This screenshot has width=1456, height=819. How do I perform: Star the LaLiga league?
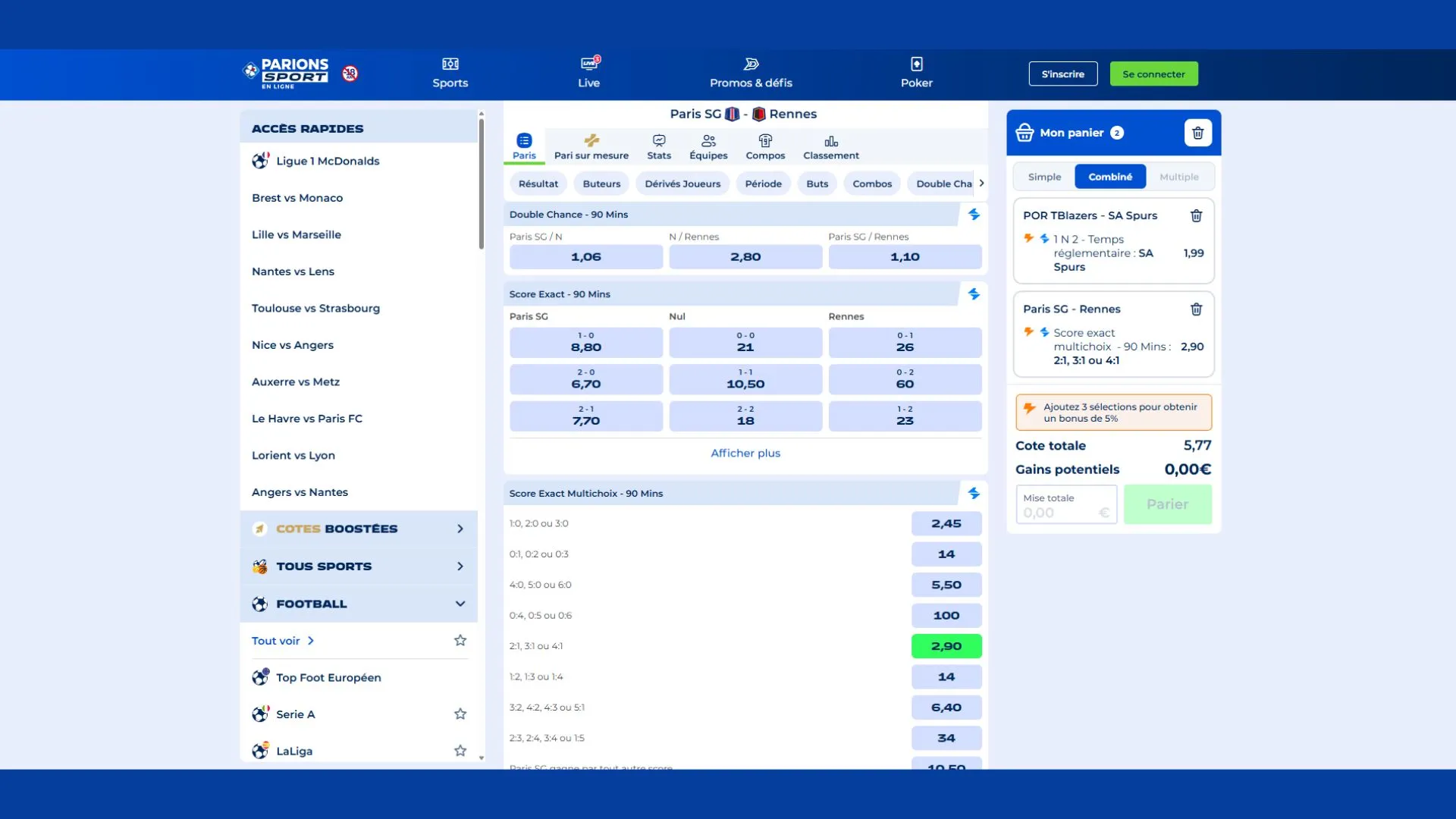click(x=460, y=751)
